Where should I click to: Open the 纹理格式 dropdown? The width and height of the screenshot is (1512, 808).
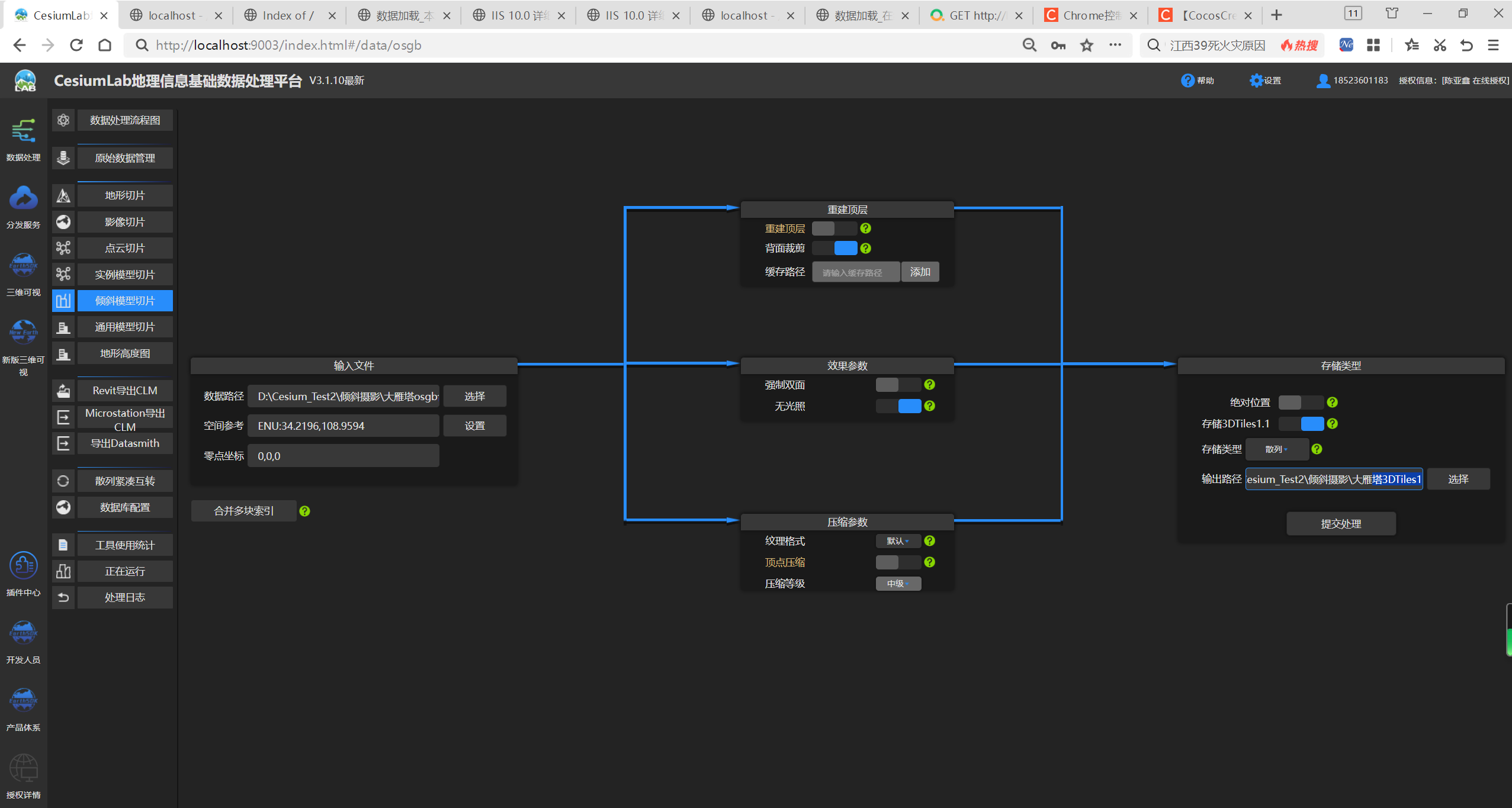[898, 541]
